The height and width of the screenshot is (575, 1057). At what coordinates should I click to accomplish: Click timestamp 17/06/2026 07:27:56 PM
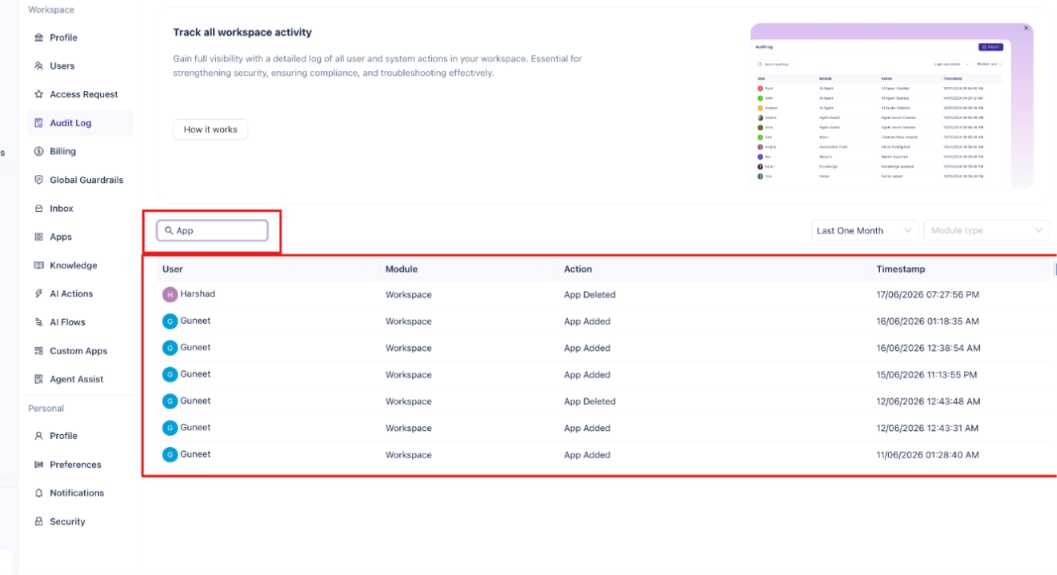(x=928, y=295)
